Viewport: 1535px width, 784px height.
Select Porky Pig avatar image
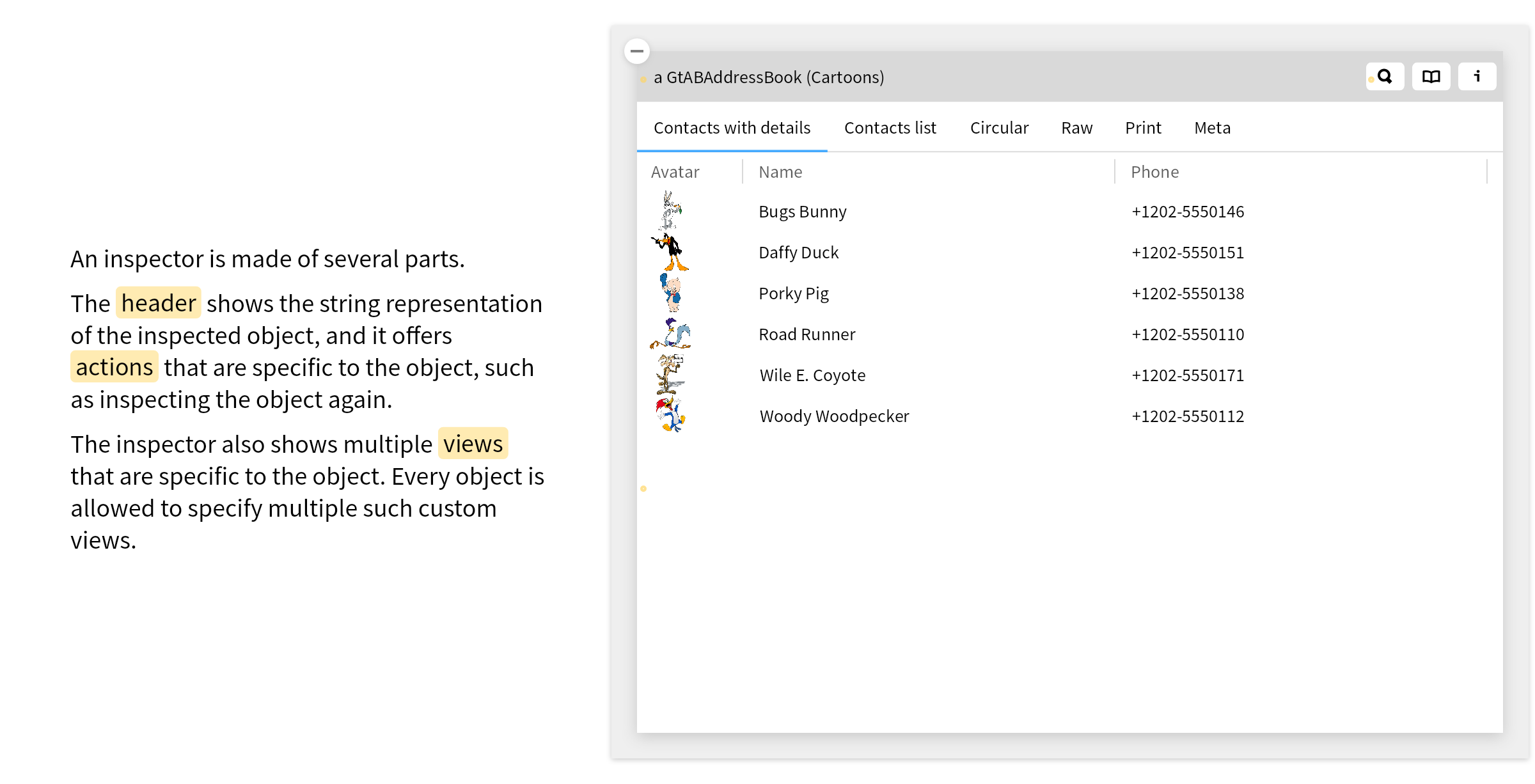click(x=670, y=293)
